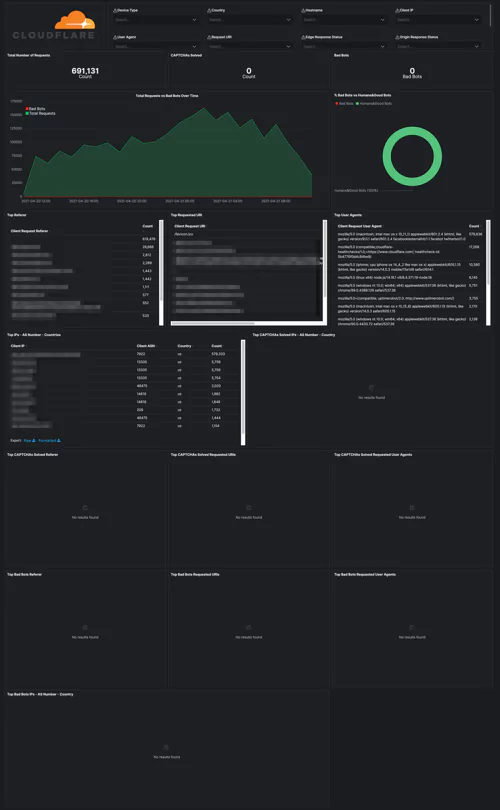
Task: Click warning icon beside Origin Response Status label
Action: (397, 37)
